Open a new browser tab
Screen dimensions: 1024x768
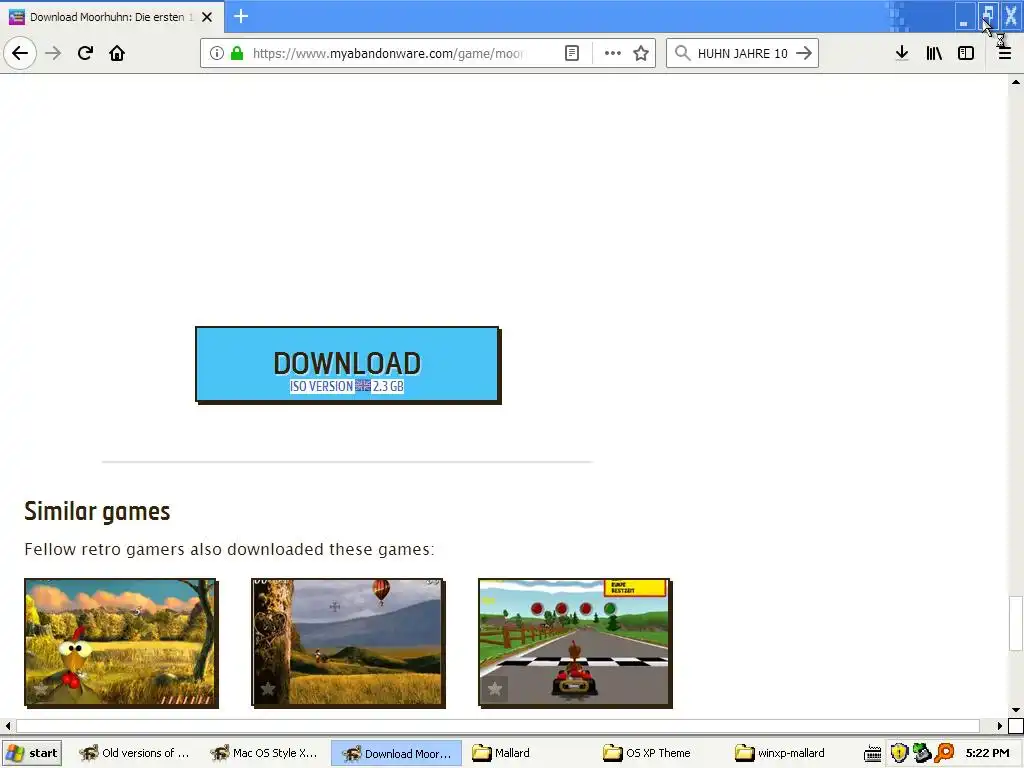(240, 16)
